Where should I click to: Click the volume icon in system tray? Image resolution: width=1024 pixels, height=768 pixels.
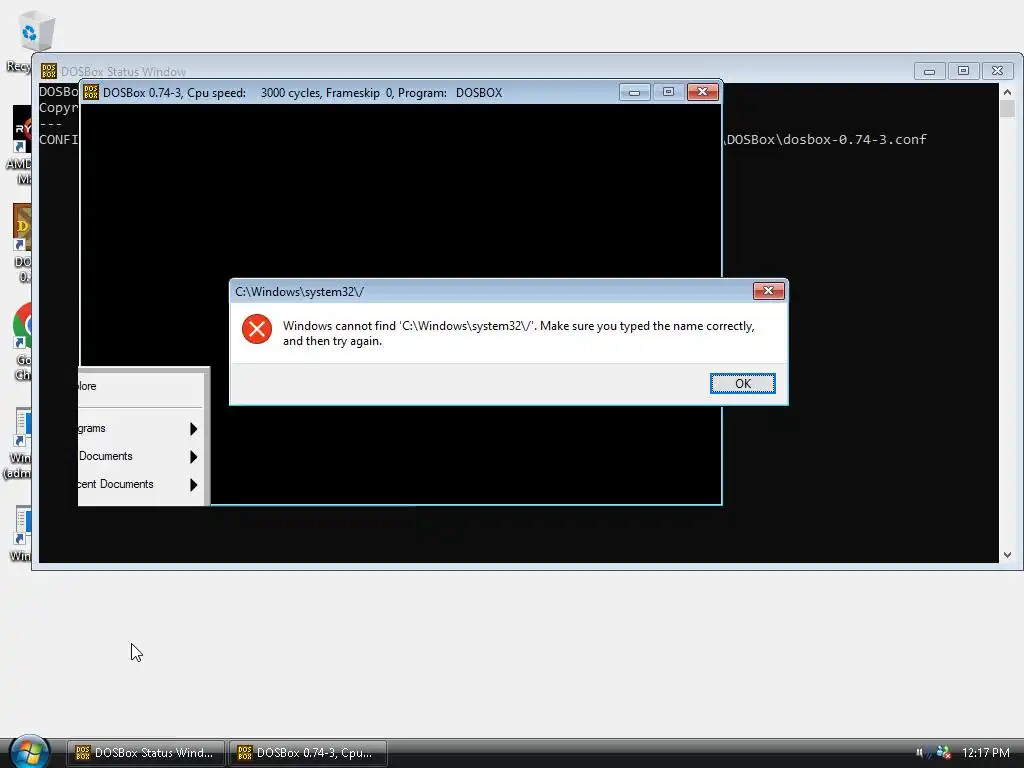(920, 752)
